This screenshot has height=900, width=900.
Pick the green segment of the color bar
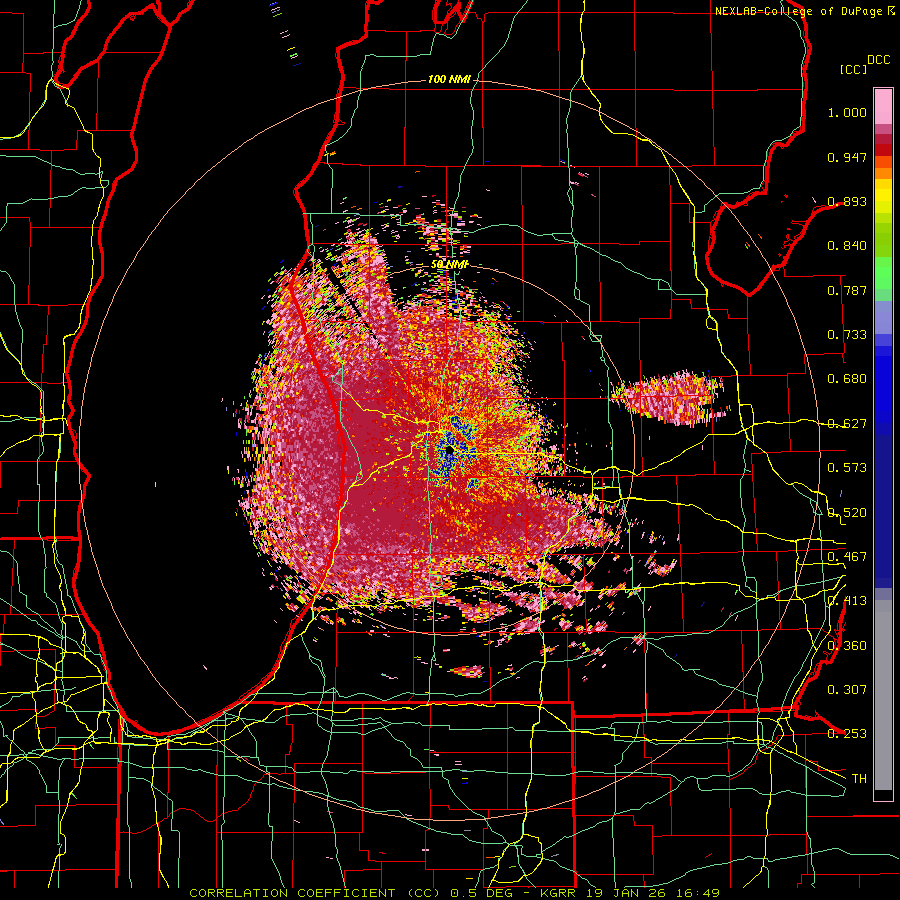tap(883, 273)
